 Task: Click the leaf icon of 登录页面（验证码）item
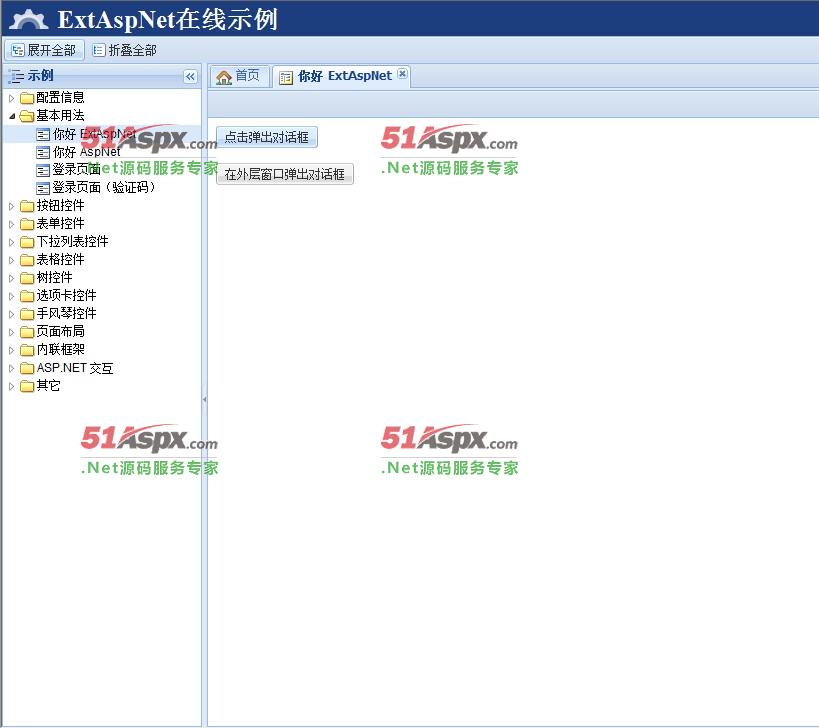pos(43,188)
